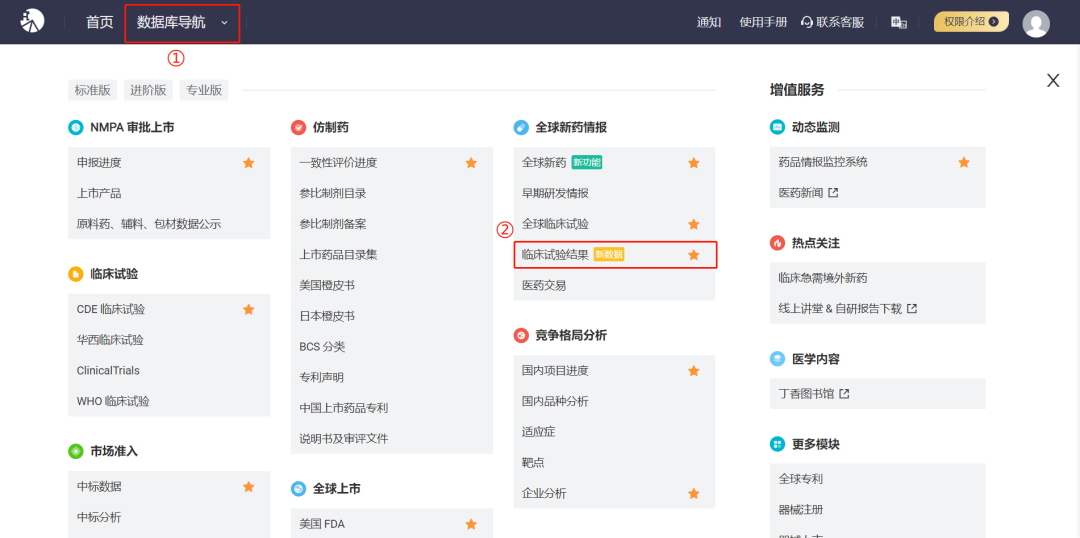This screenshot has height=538, width=1080.
Task: Click the 热点关注 flame icon
Action: tap(777, 243)
